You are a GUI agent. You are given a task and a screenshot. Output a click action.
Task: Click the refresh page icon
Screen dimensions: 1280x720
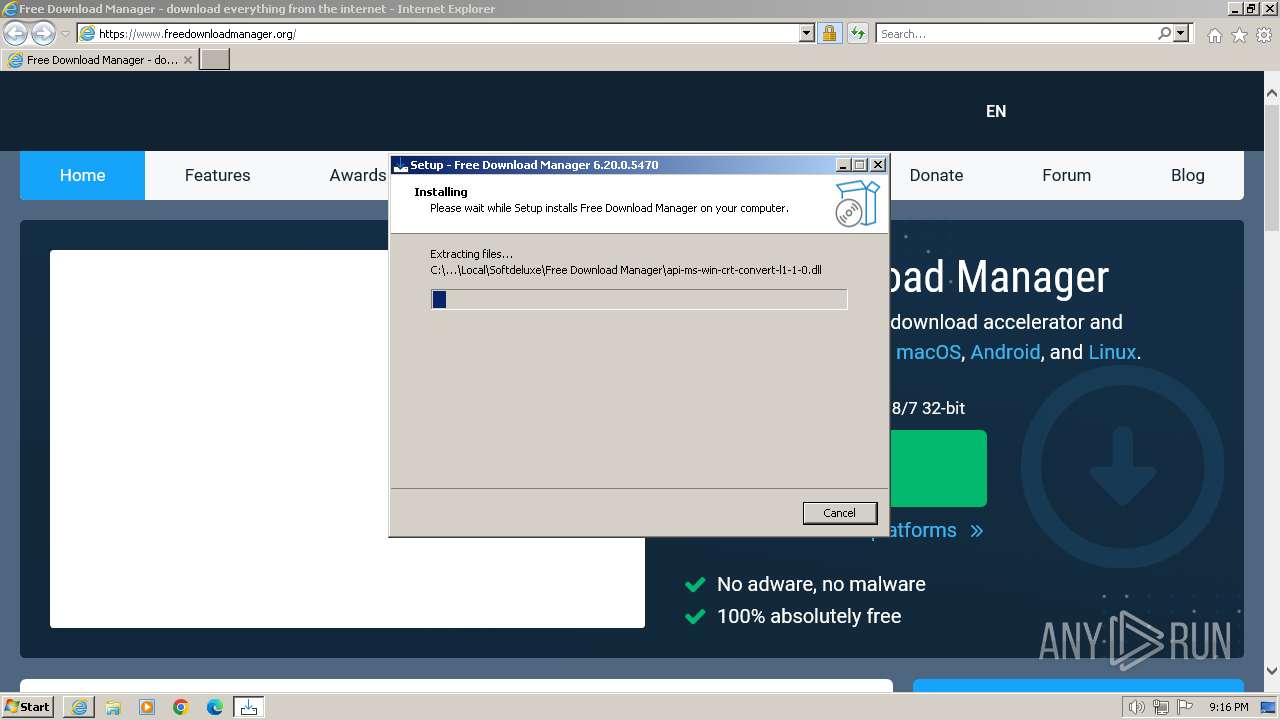tap(857, 33)
